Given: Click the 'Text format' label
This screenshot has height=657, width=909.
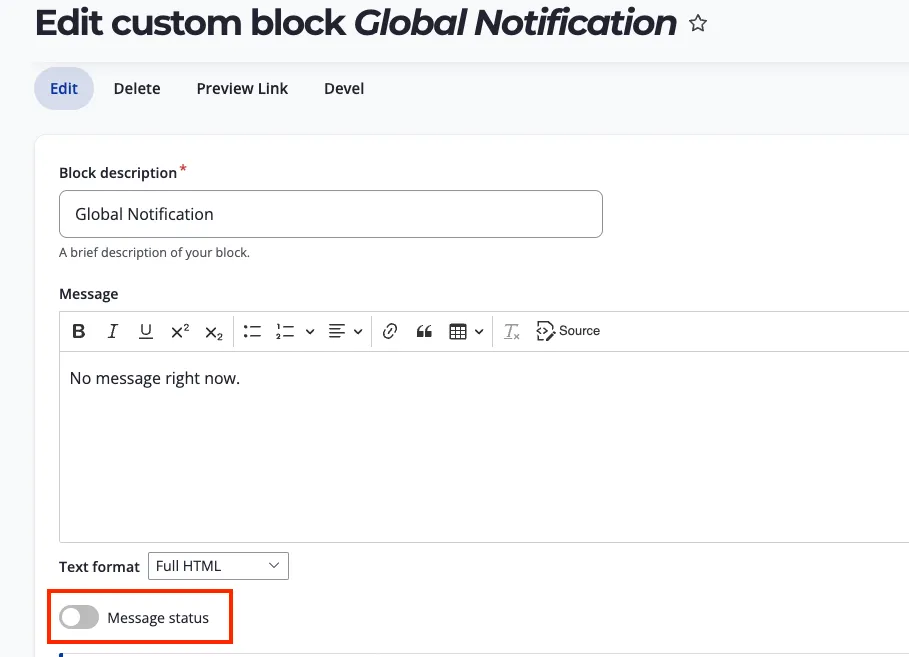Looking at the screenshot, I should 99,567.
